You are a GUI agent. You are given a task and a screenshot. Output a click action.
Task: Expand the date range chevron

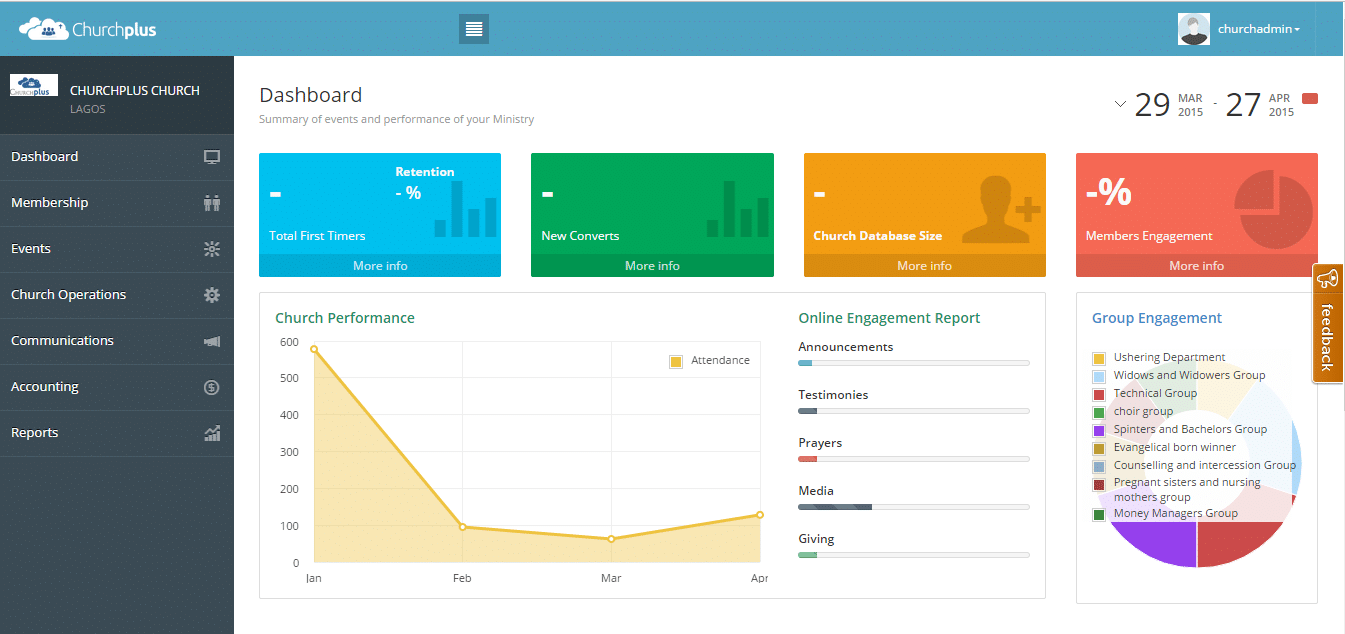1120,103
